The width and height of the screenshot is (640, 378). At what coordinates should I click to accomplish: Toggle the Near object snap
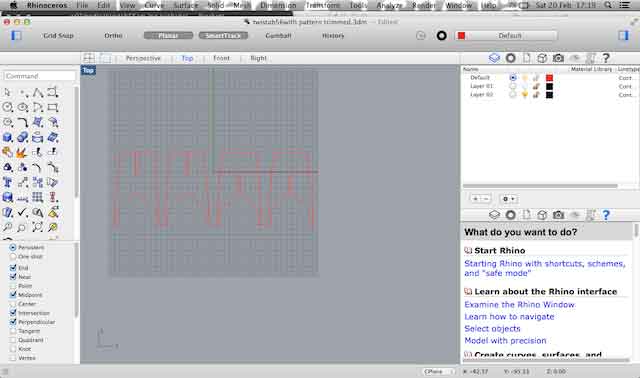(x=13, y=277)
